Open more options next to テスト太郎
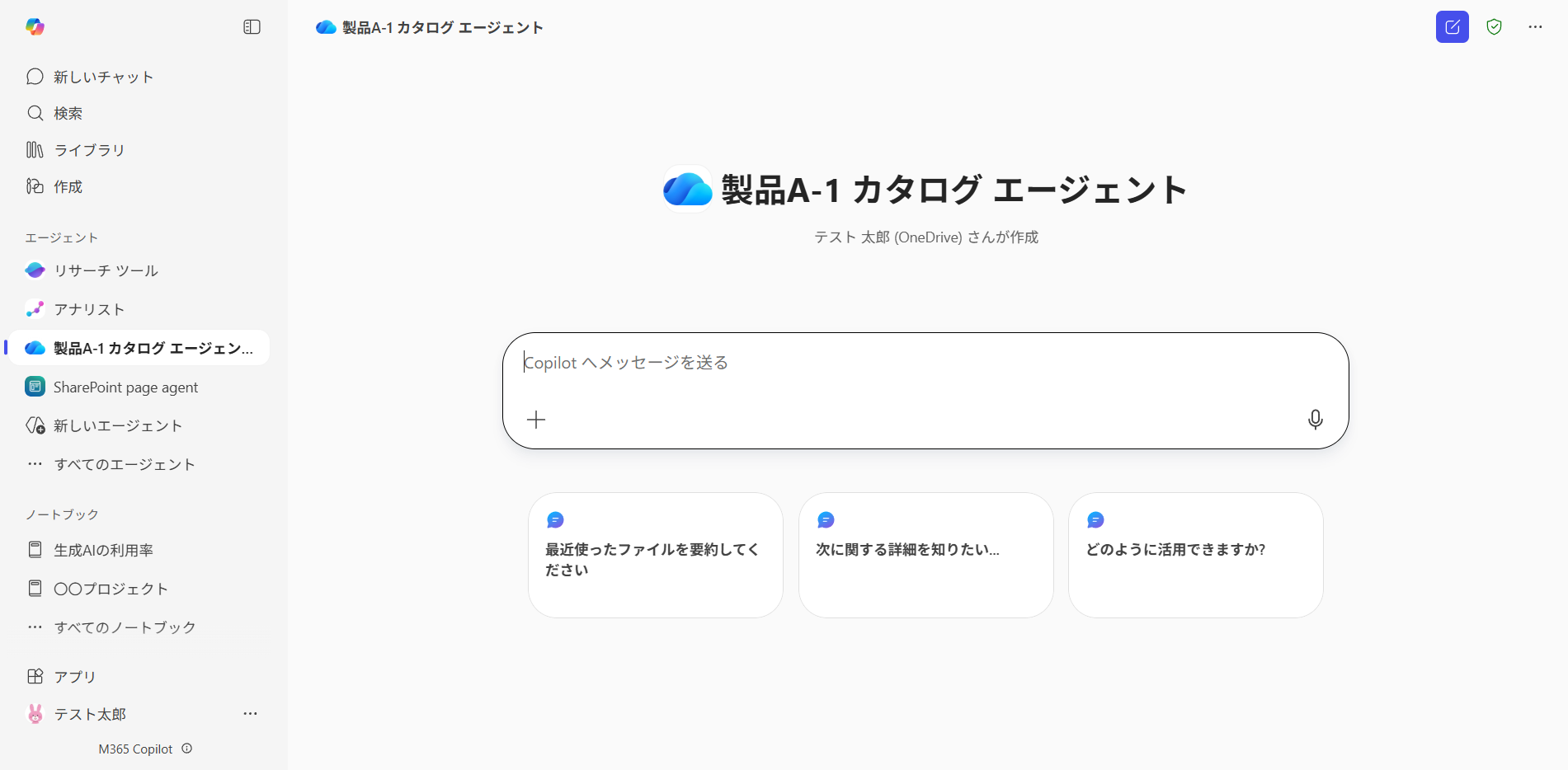The height and width of the screenshot is (770, 1568). pos(250,714)
